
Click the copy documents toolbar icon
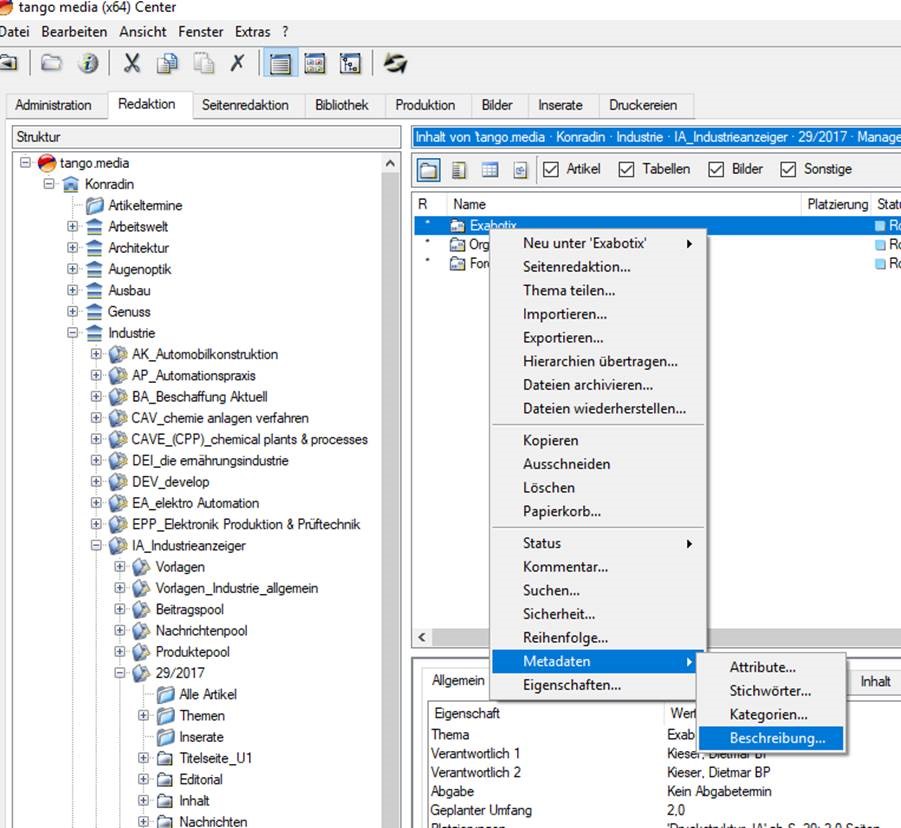168,63
